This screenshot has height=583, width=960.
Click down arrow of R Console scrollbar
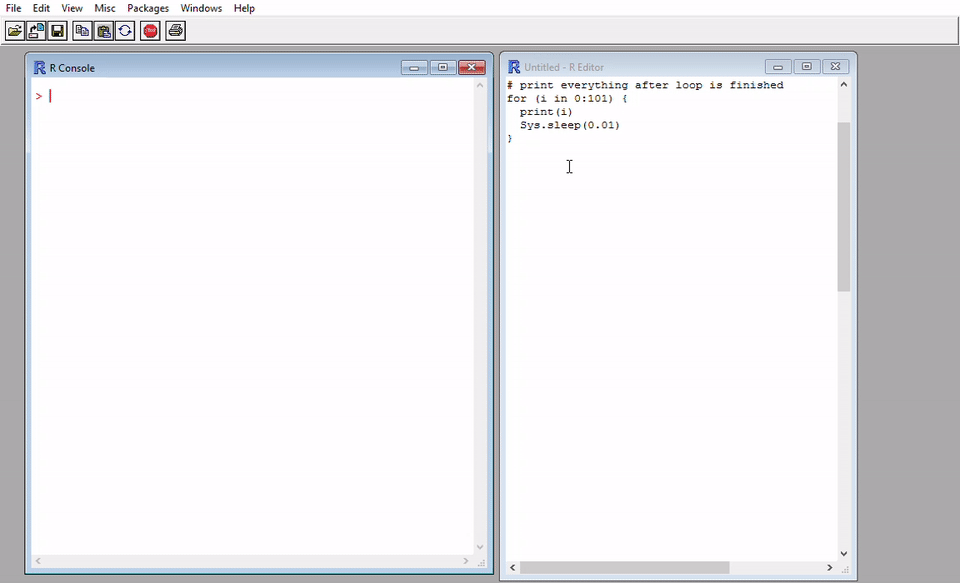tap(480, 547)
